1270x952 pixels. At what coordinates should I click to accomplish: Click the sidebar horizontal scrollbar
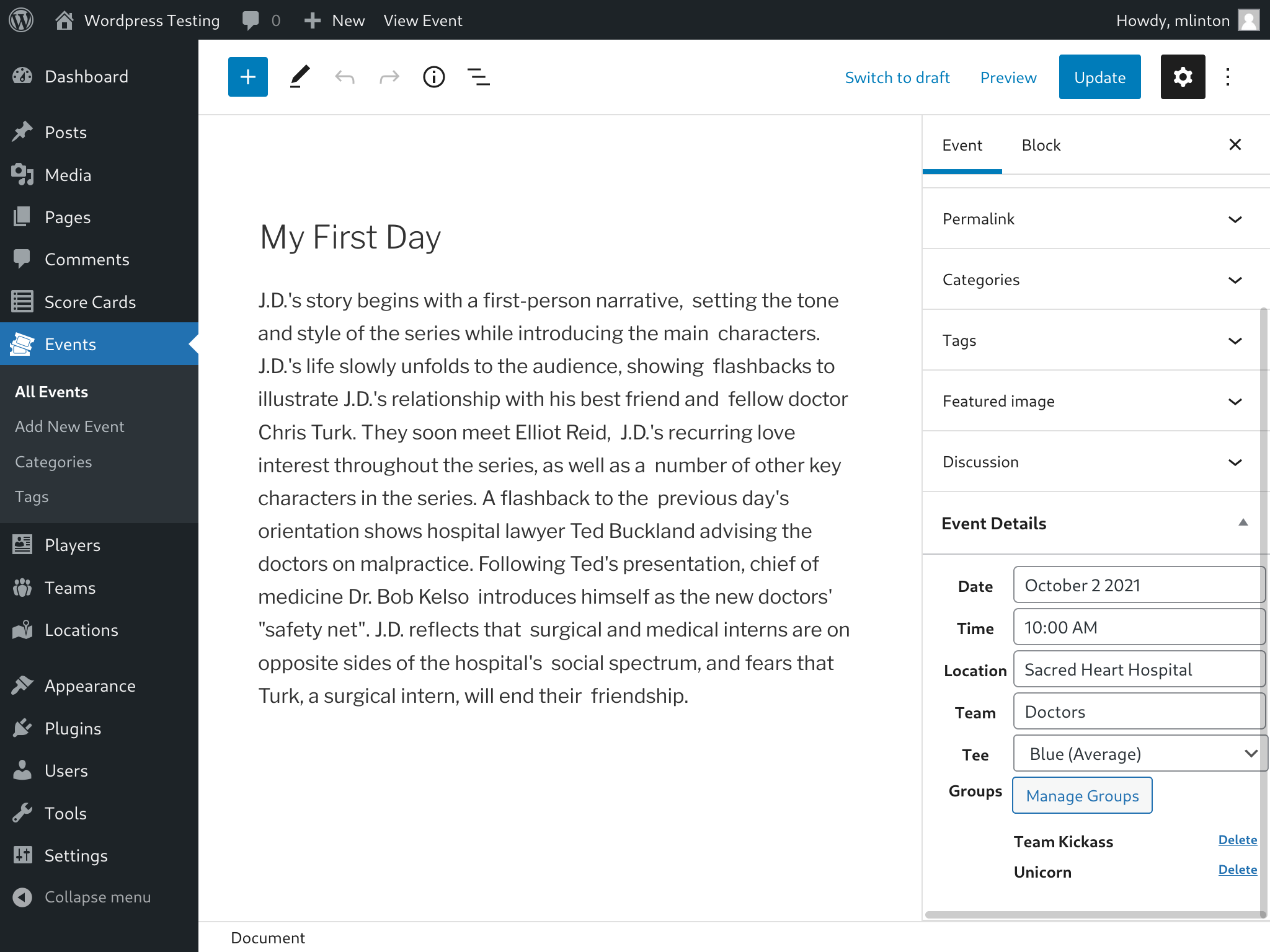coord(1095,914)
